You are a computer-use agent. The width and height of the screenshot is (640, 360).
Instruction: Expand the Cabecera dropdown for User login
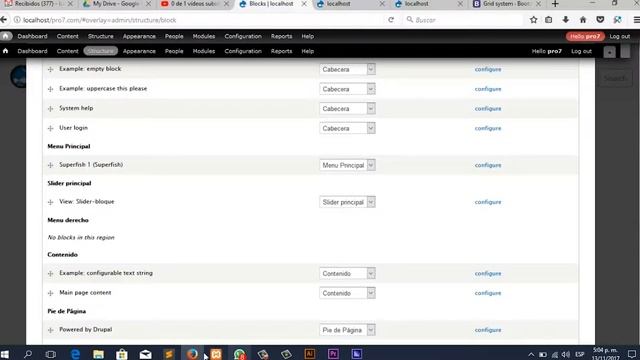(347, 128)
